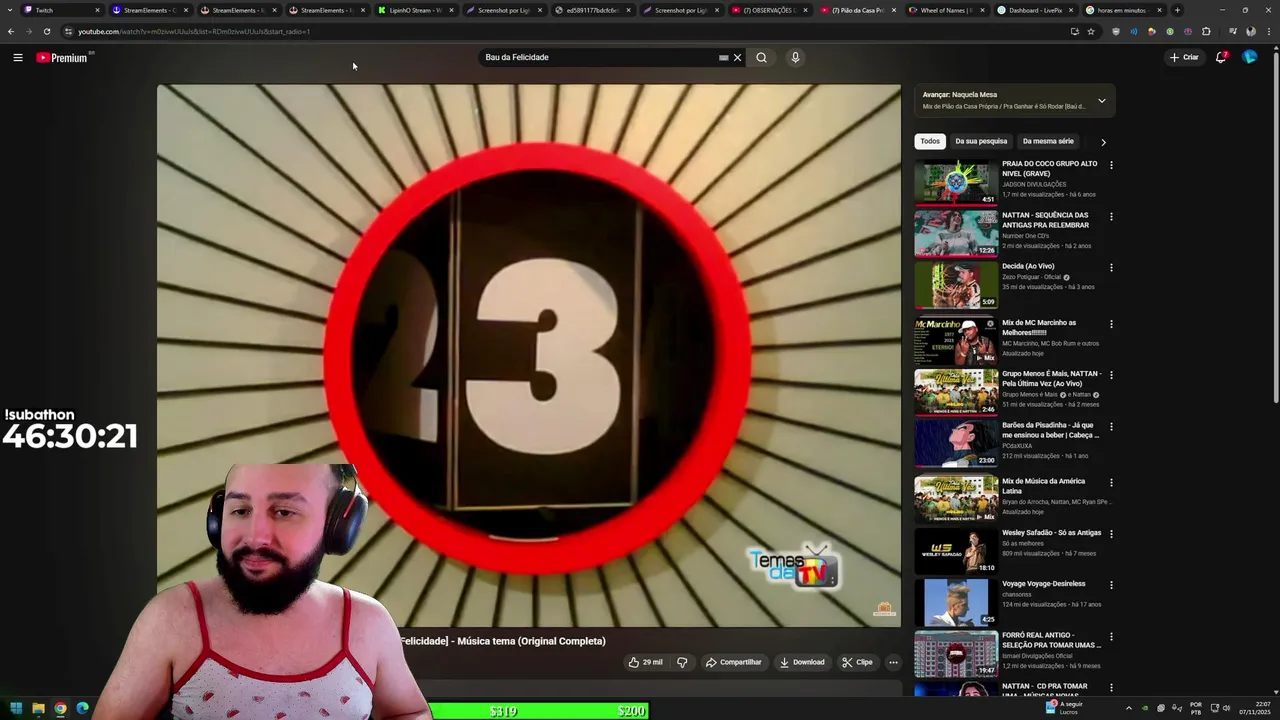Viewport: 1280px width, 720px height.
Task: Open the Windows Start menu
Action: coord(16,708)
